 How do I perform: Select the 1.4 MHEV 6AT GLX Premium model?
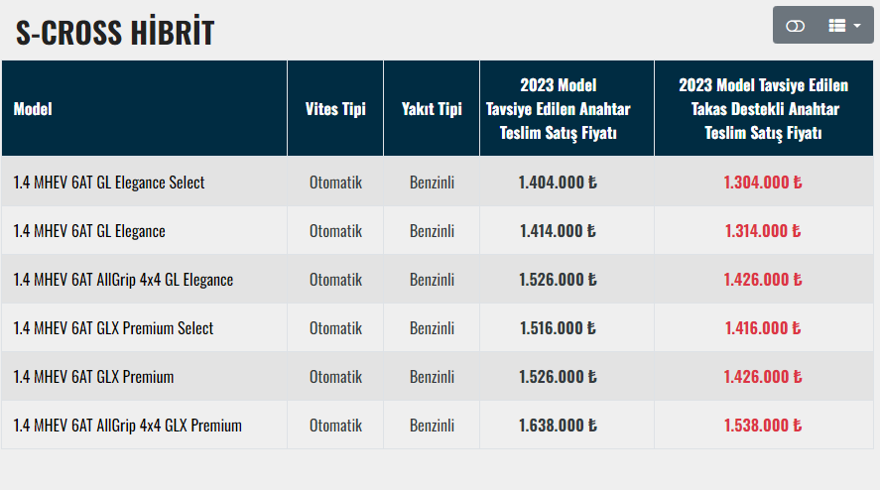pos(93,377)
